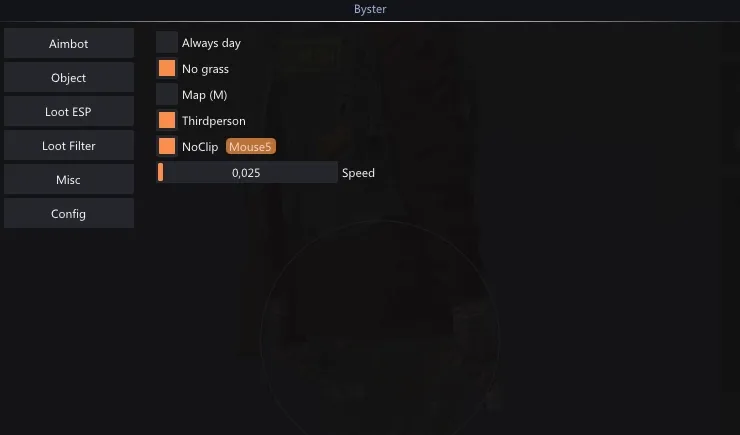Enable the Always day checkbox
This screenshot has width=740, height=435.
(167, 42)
